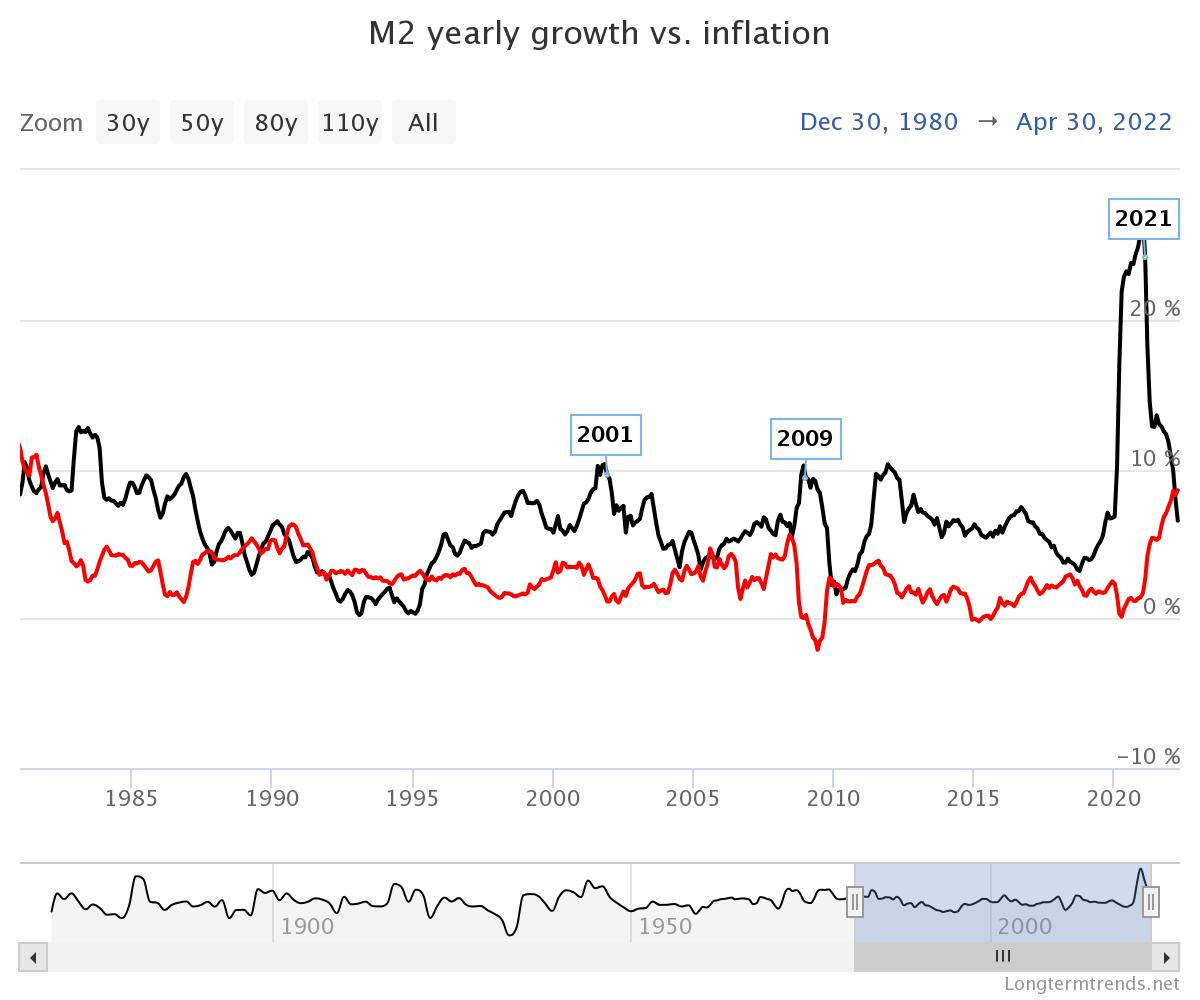Choose the 80y zoom range
The width and height of the screenshot is (1200, 1000).
click(276, 123)
